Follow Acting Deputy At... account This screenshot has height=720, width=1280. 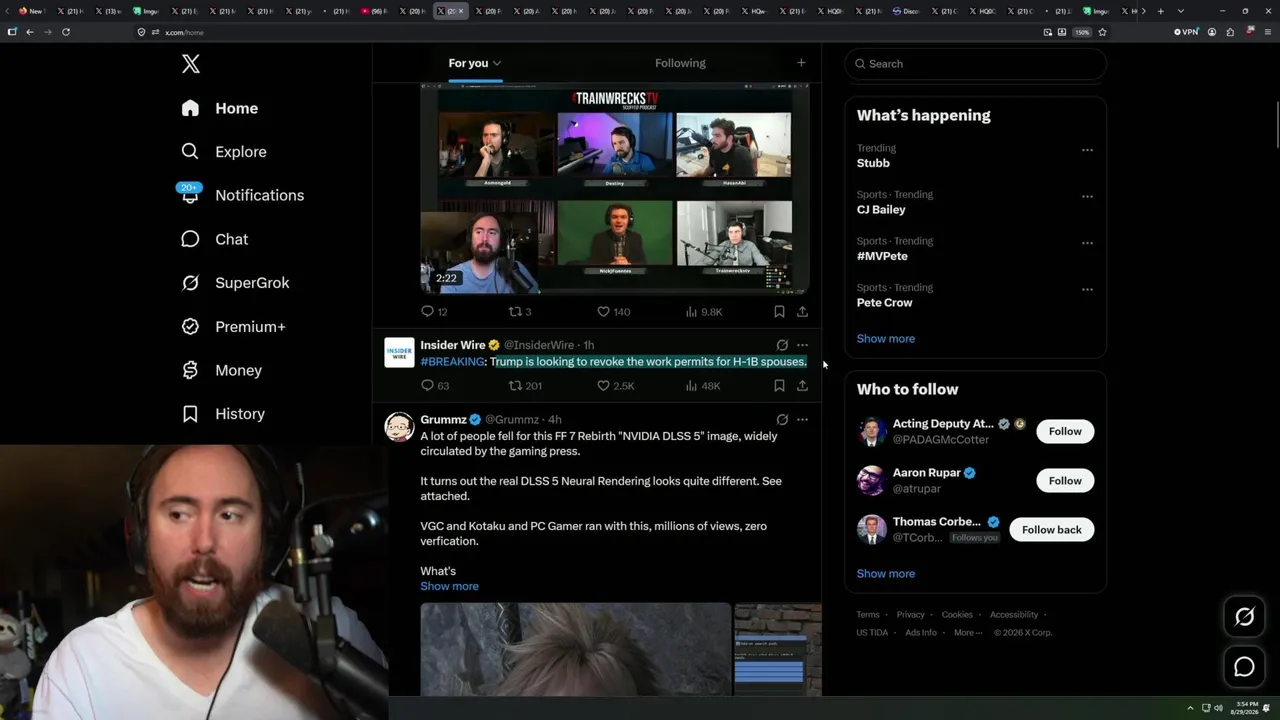[1065, 431]
